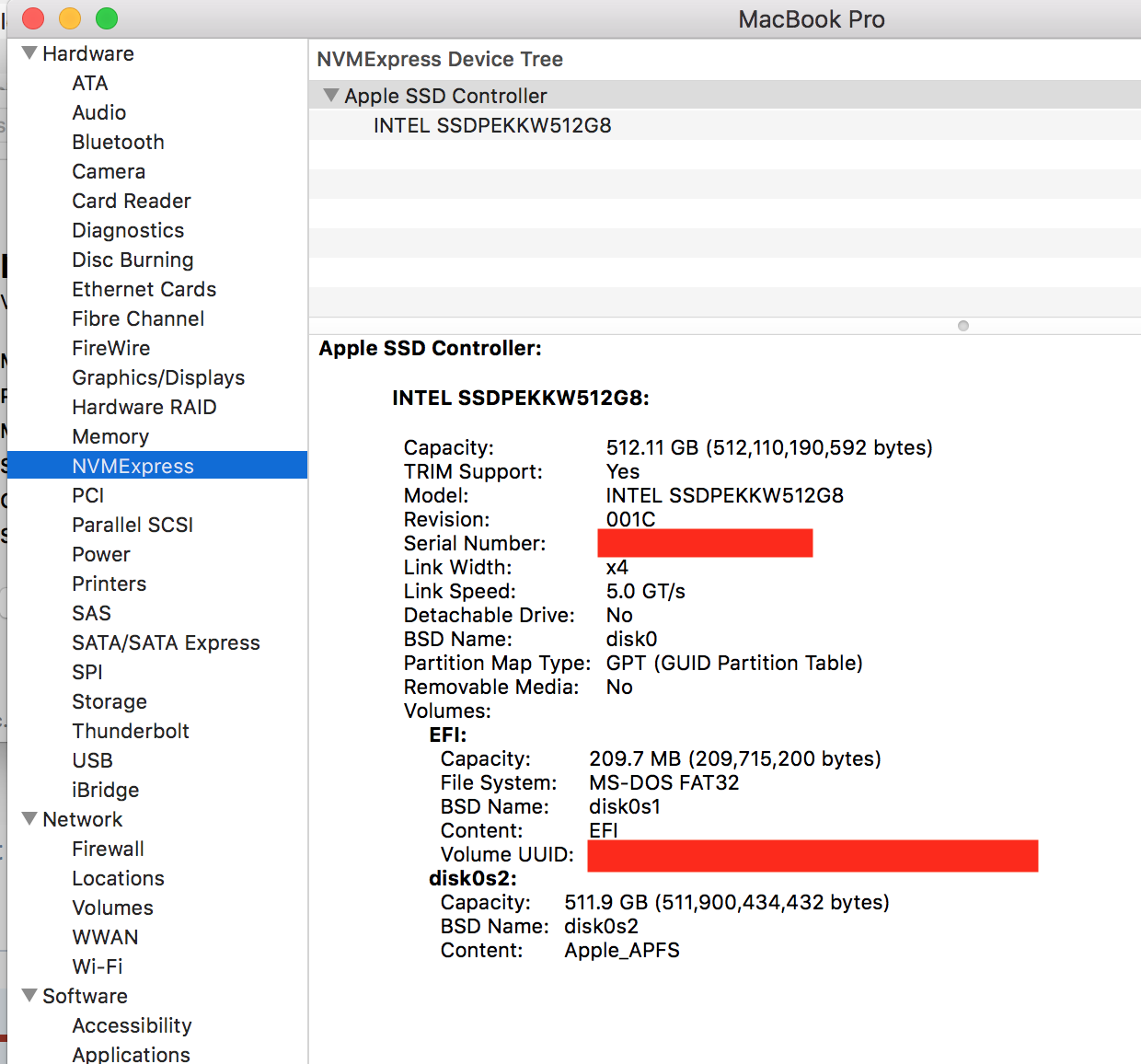Open Accessibility under Software

click(133, 1025)
